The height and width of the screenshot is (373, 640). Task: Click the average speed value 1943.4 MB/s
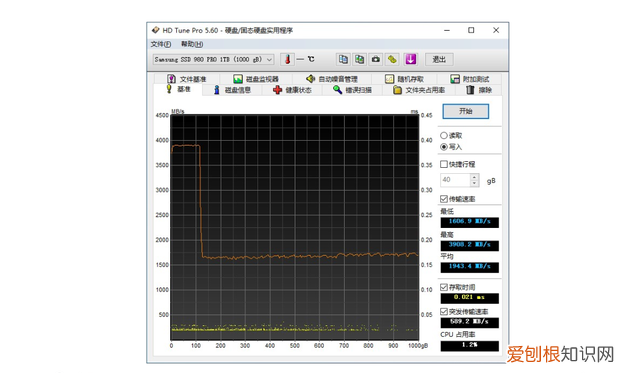pyautogui.click(x=469, y=267)
